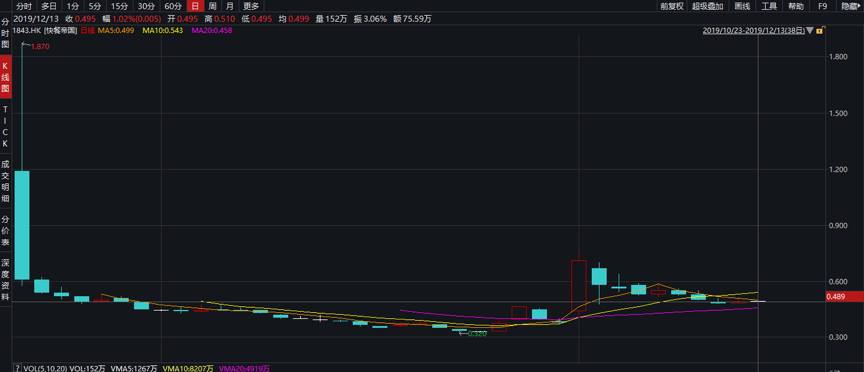
Task: Click the VMA20:4919万 label
Action: coord(245,368)
